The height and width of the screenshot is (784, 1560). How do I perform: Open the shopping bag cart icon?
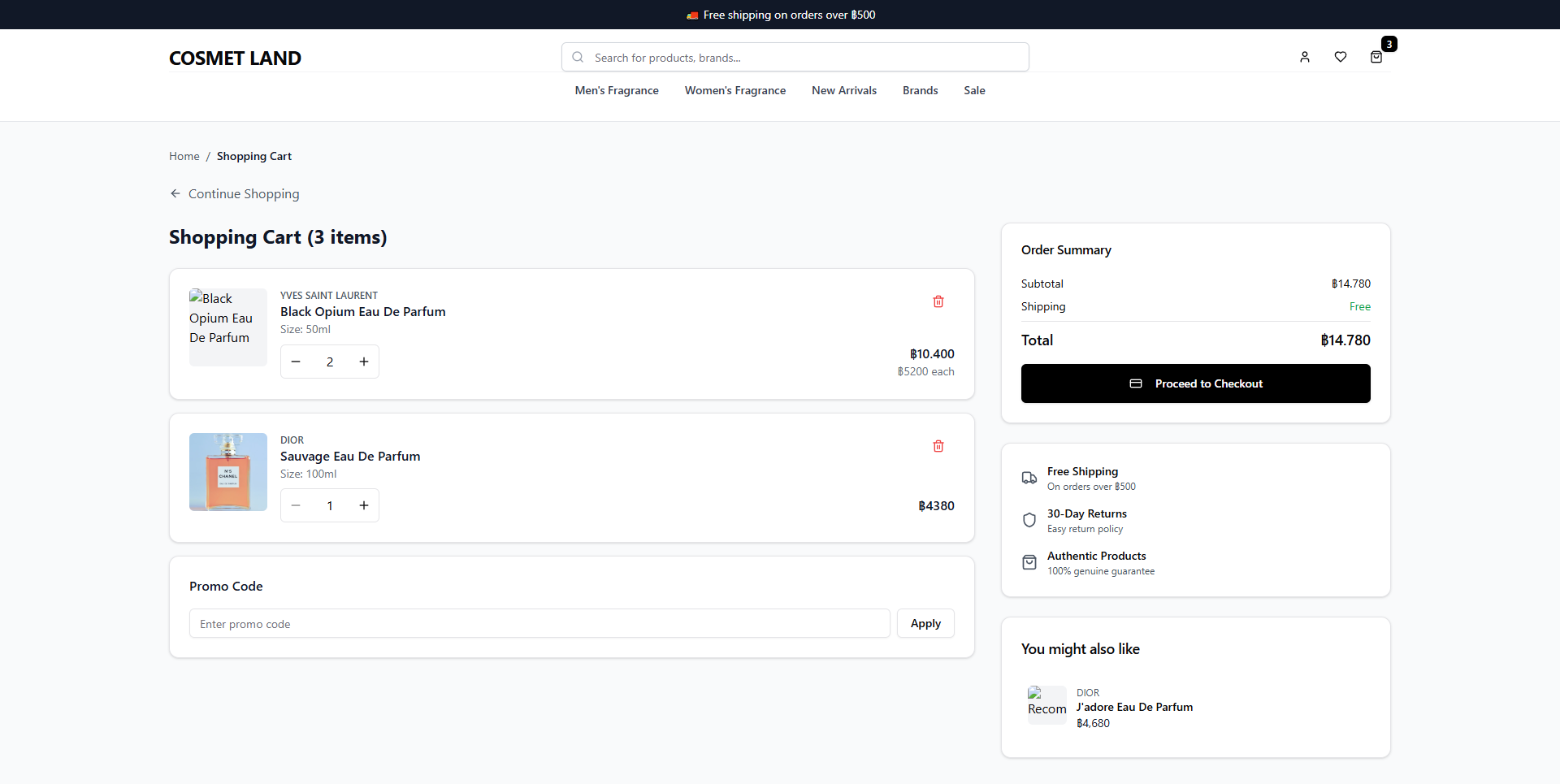pyautogui.click(x=1376, y=57)
